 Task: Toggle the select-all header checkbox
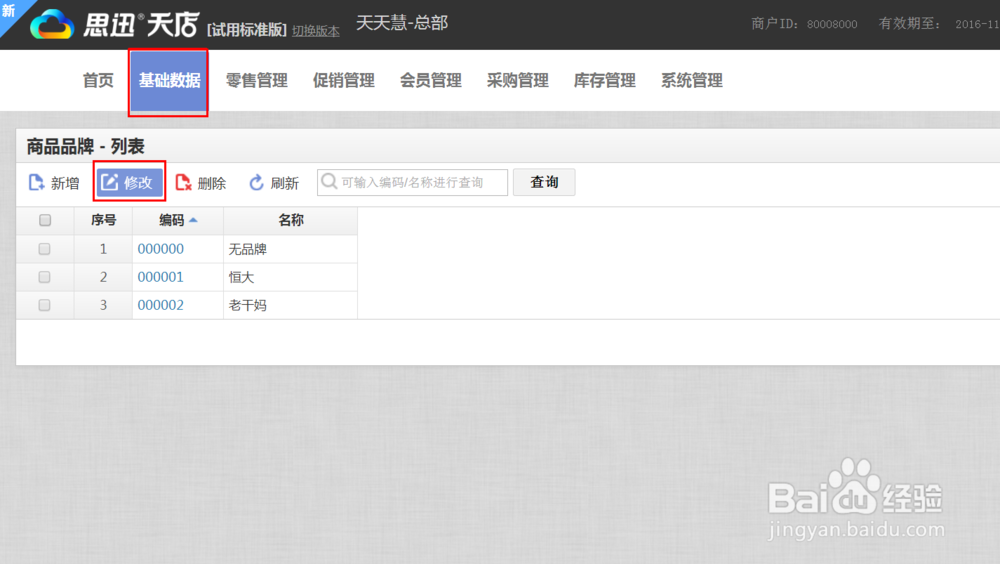[45, 220]
